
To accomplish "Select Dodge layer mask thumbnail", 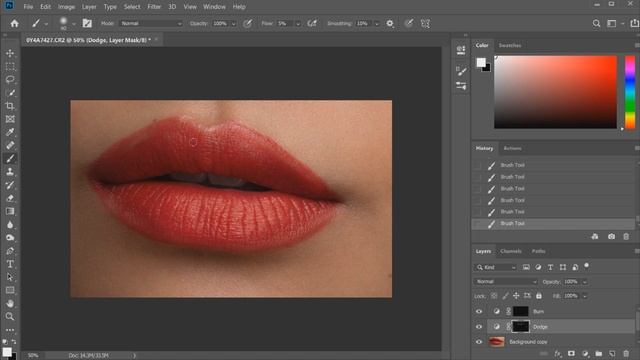I will (x=521, y=327).
